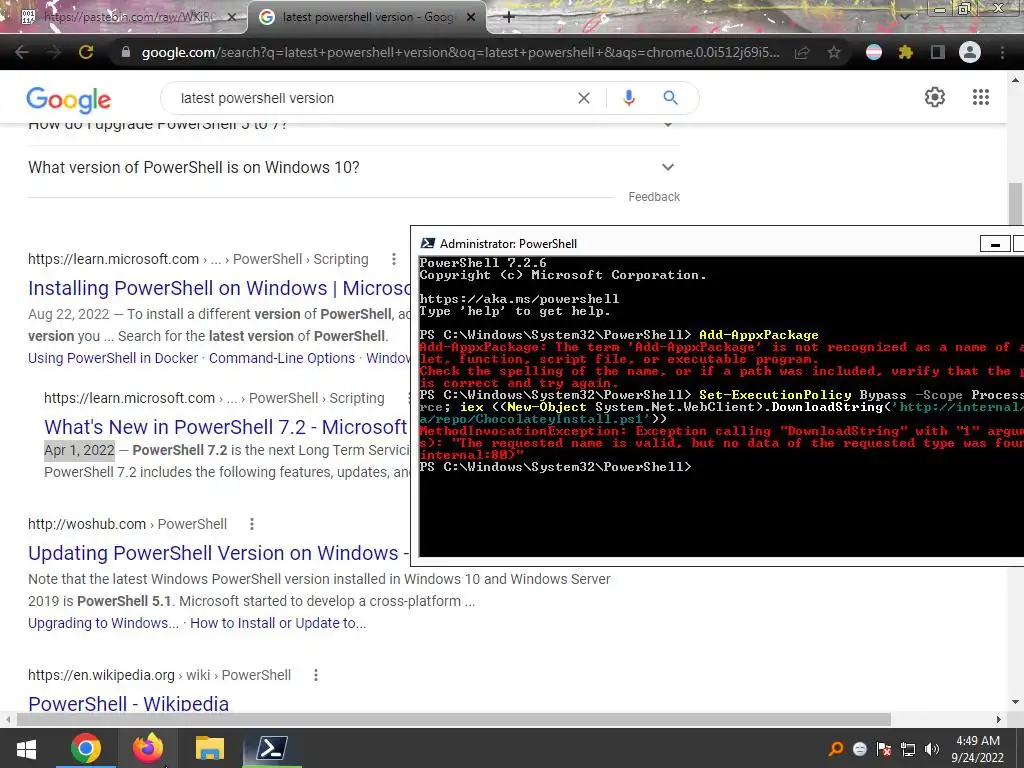Clear the search box with the X
Viewport: 1024px width, 768px height.
(584, 98)
